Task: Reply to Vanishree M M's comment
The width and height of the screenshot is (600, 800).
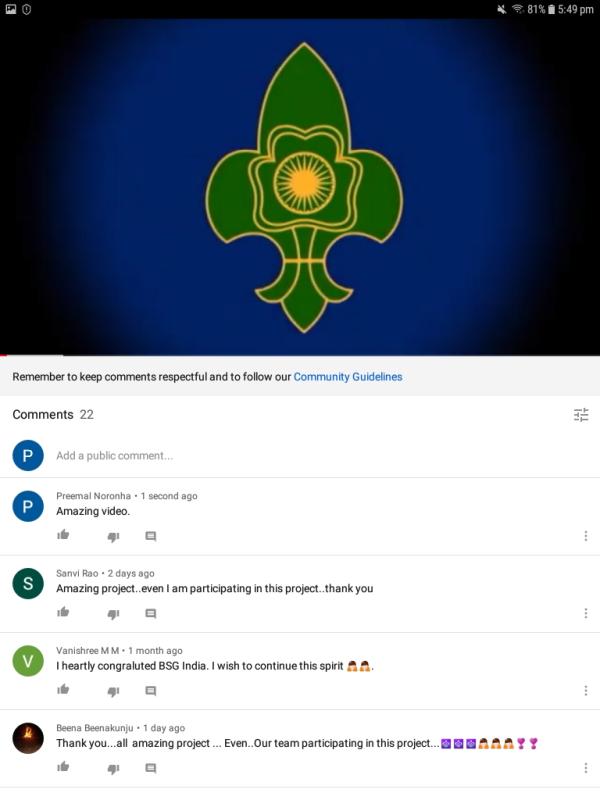Action: pos(151,691)
